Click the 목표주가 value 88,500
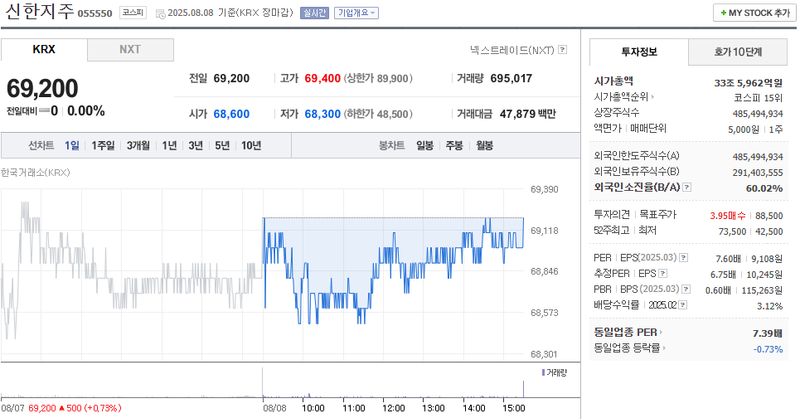 tap(769, 216)
